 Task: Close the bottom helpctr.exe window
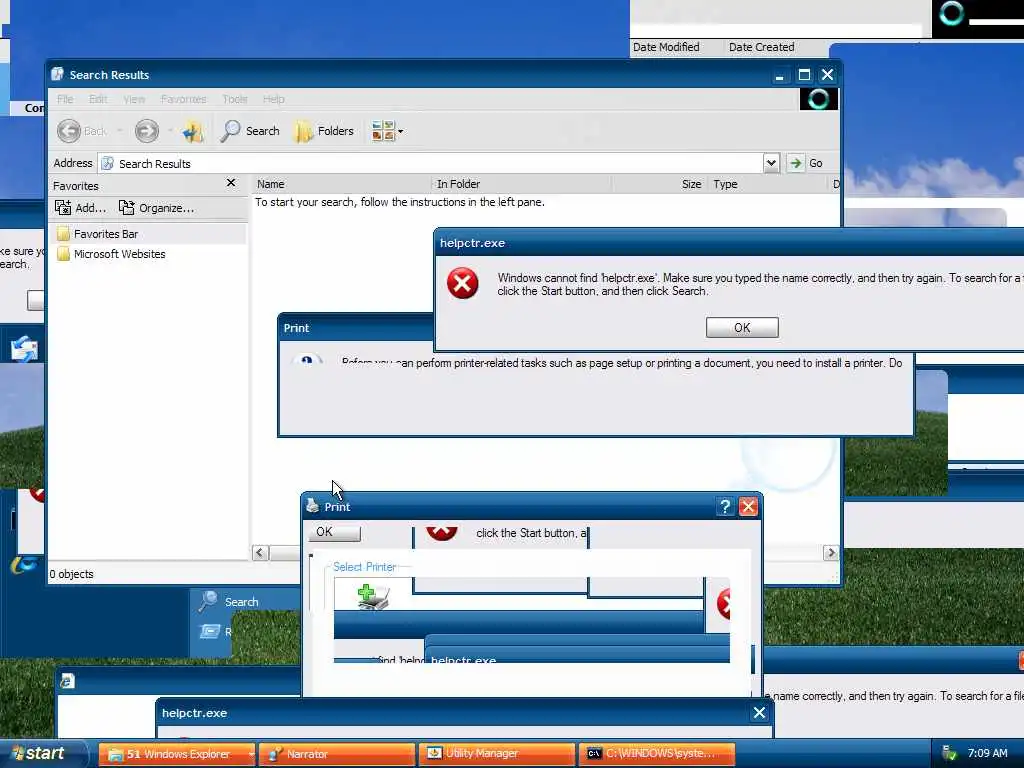click(759, 712)
